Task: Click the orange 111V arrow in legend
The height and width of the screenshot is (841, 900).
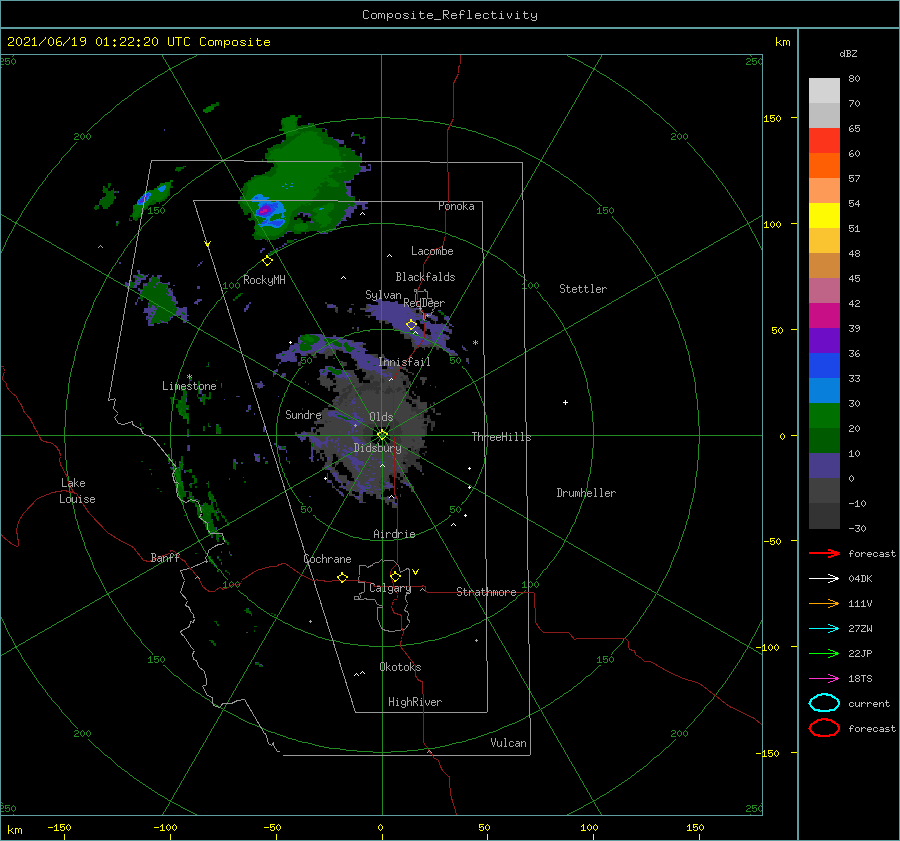Action: tap(824, 603)
